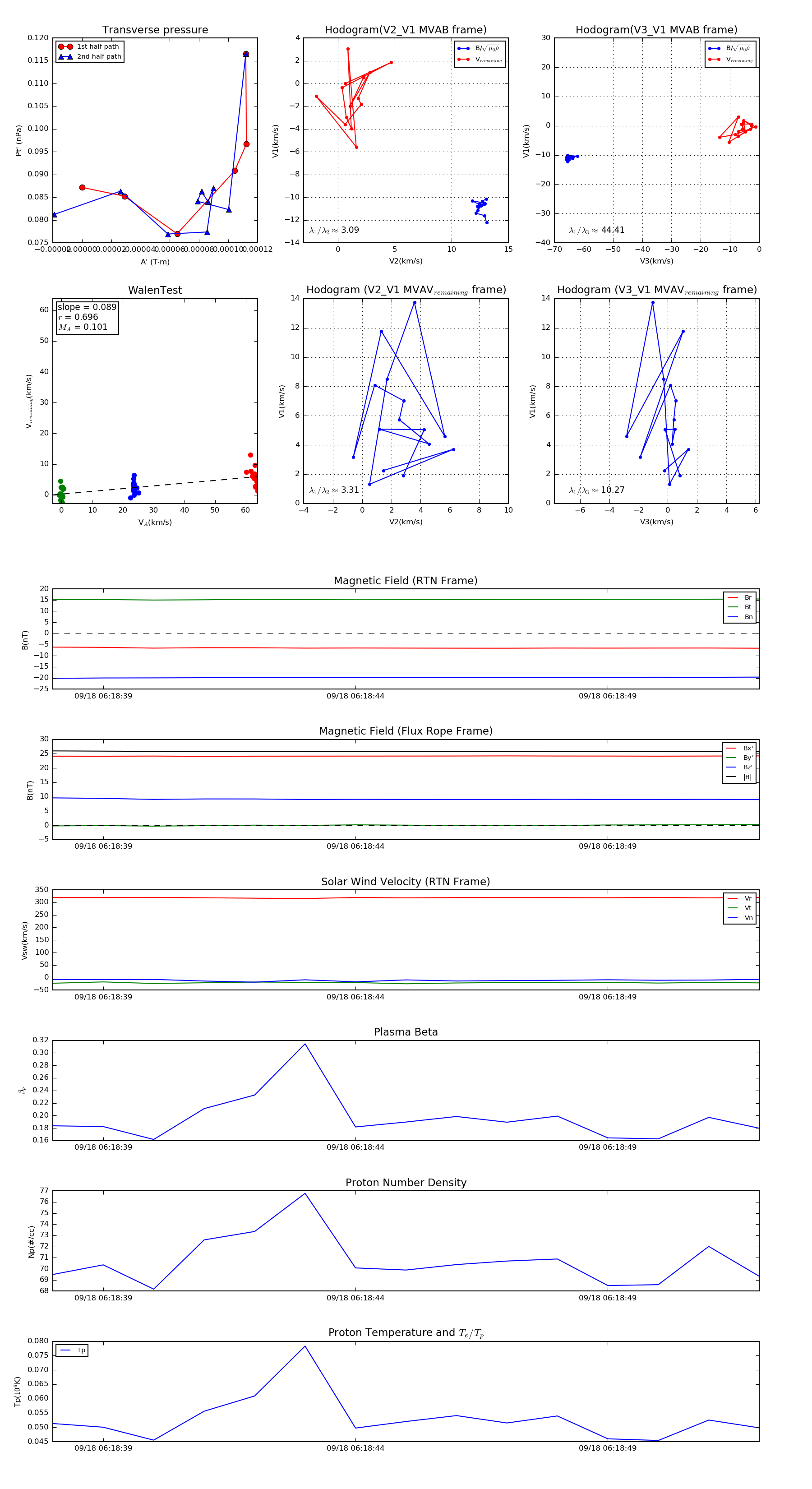Viewport: 812px width, 1489px height.
Task: Click the "Vsw(km/s)" y-axis label
Action: [24, 940]
